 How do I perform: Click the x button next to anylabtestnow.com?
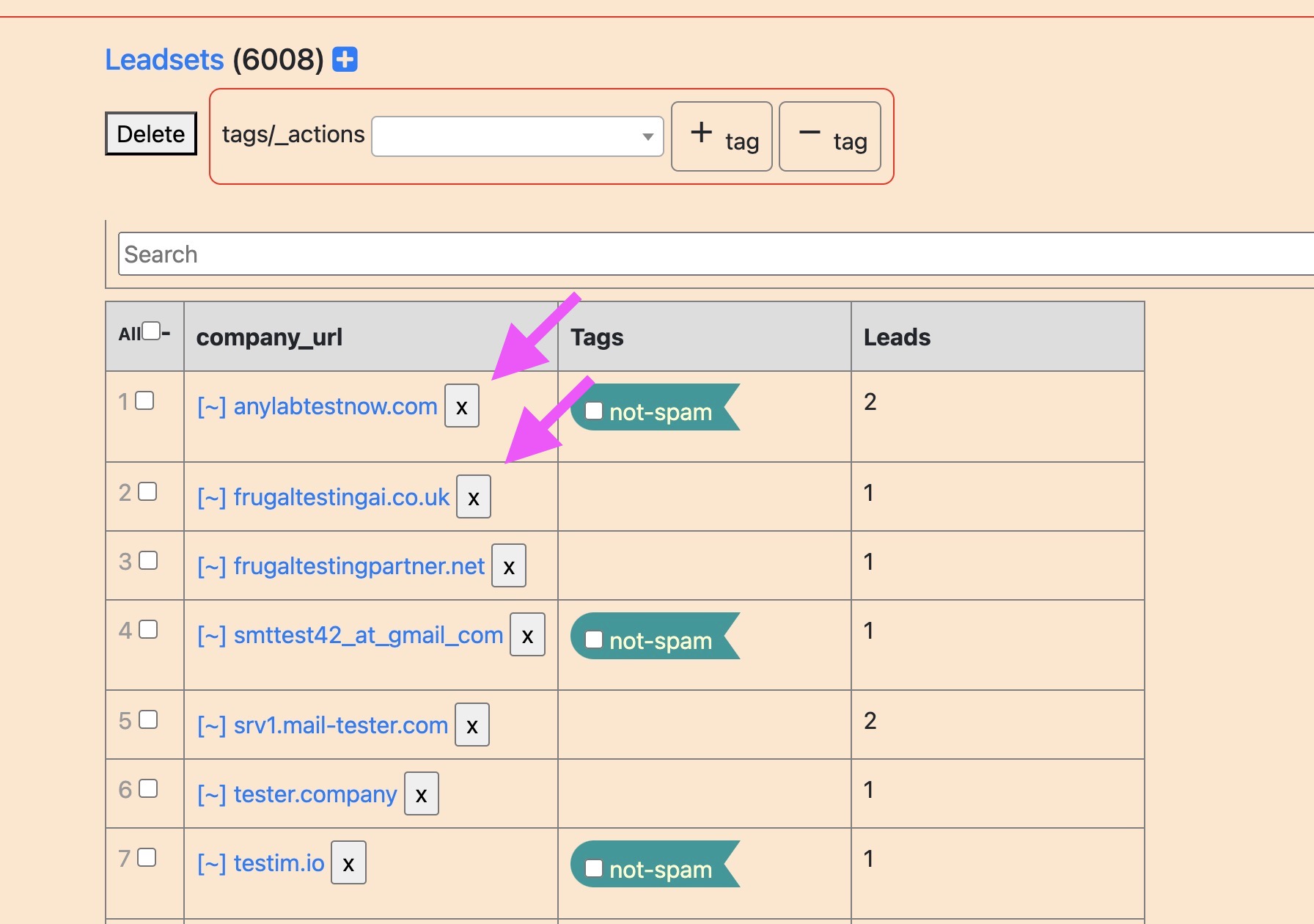pos(462,406)
